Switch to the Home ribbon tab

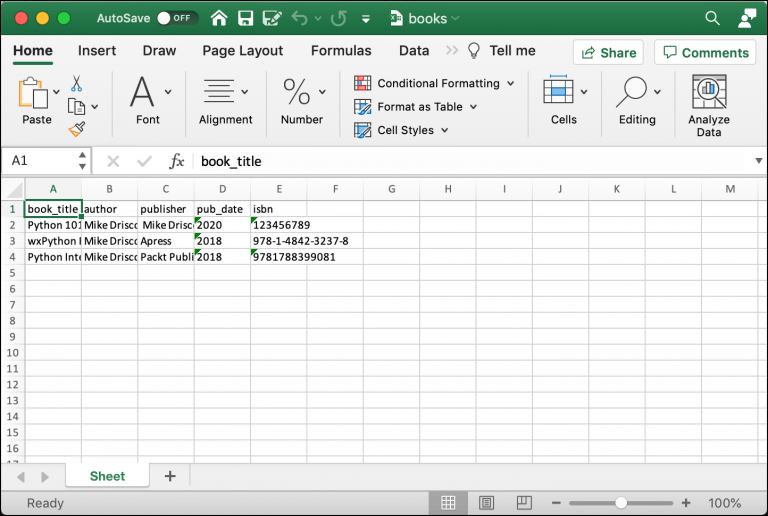point(33,50)
